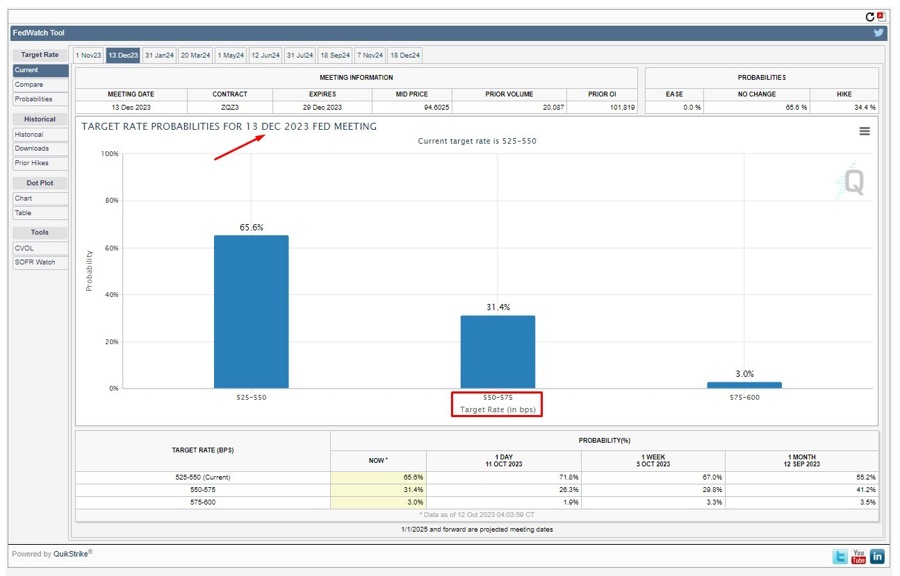Click the refresh icon at top right
900x576 pixels.
870,17
